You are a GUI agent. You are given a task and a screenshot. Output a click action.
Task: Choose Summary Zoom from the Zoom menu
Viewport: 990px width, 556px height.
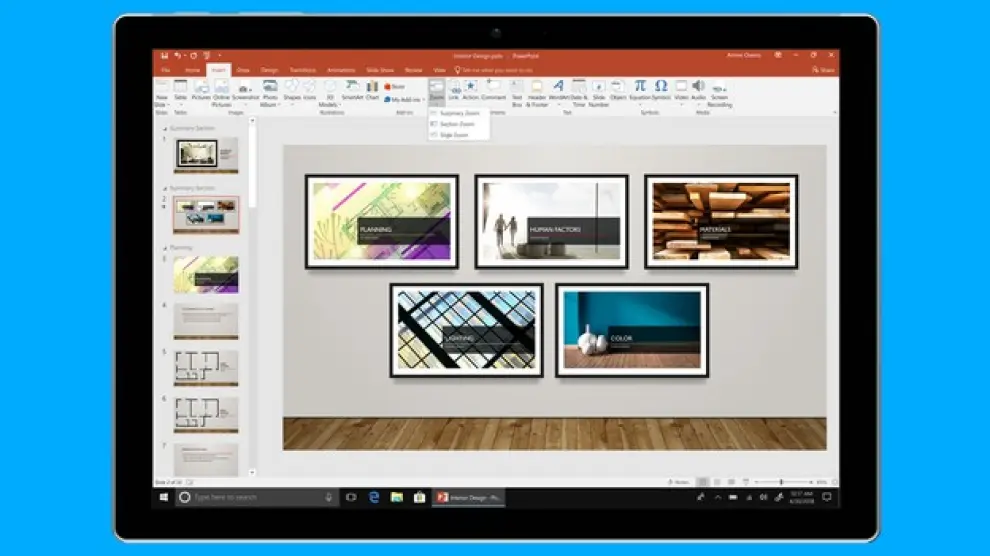click(x=459, y=113)
